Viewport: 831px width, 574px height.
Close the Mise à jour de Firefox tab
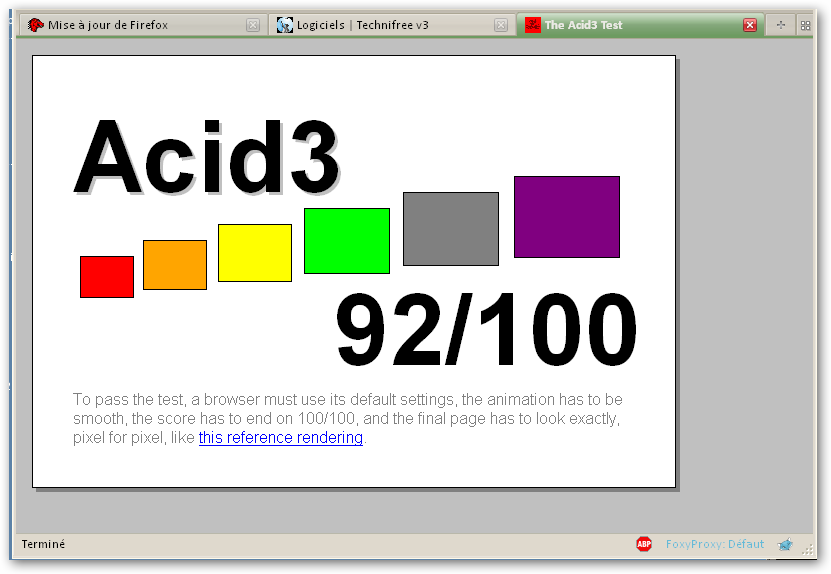(x=253, y=25)
